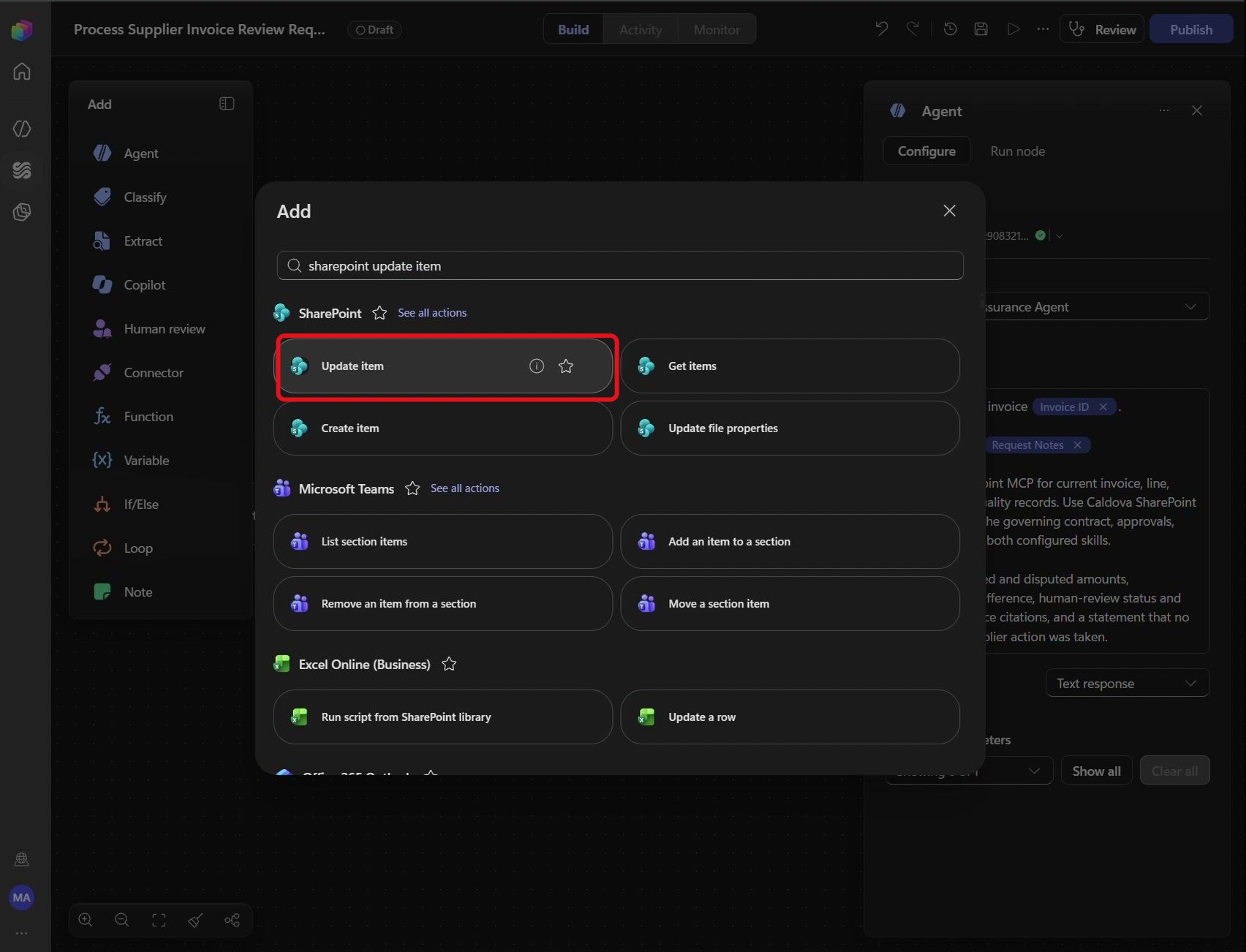
Task: Choose Update file properties action
Action: pos(790,428)
